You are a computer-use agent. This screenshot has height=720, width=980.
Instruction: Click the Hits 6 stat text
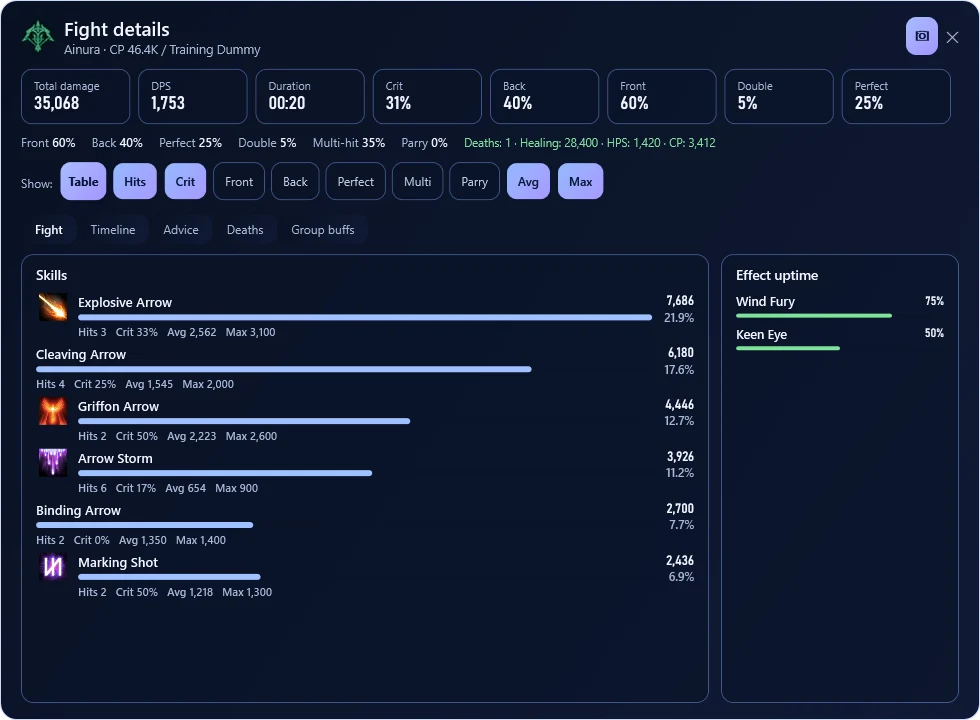[92, 488]
